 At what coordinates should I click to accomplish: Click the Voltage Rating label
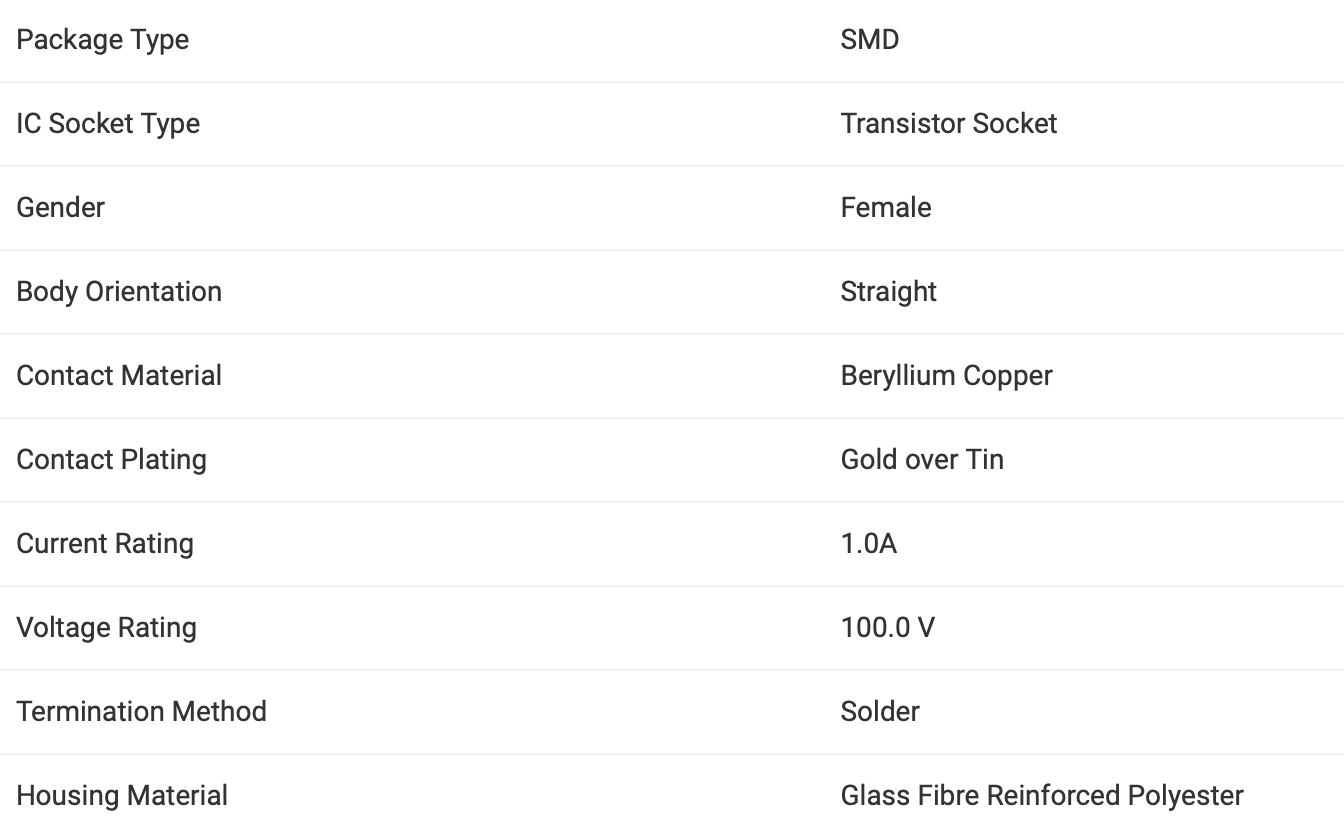pos(107,628)
